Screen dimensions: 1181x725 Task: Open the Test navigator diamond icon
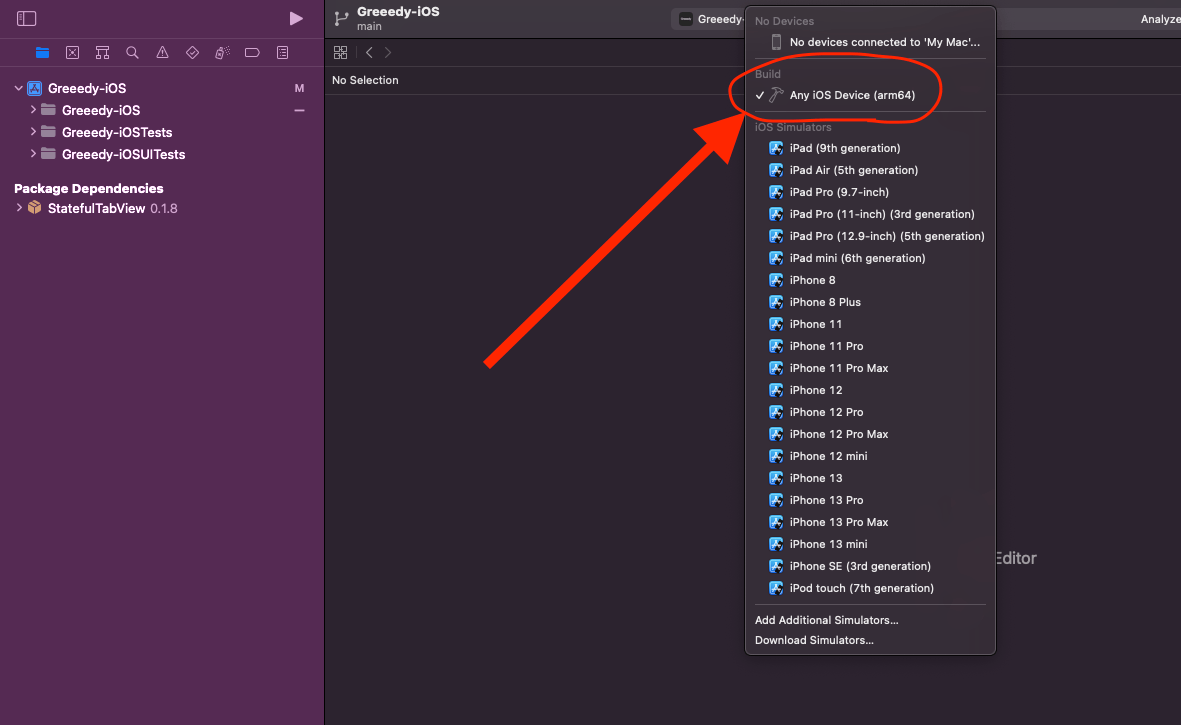coord(192,53)
